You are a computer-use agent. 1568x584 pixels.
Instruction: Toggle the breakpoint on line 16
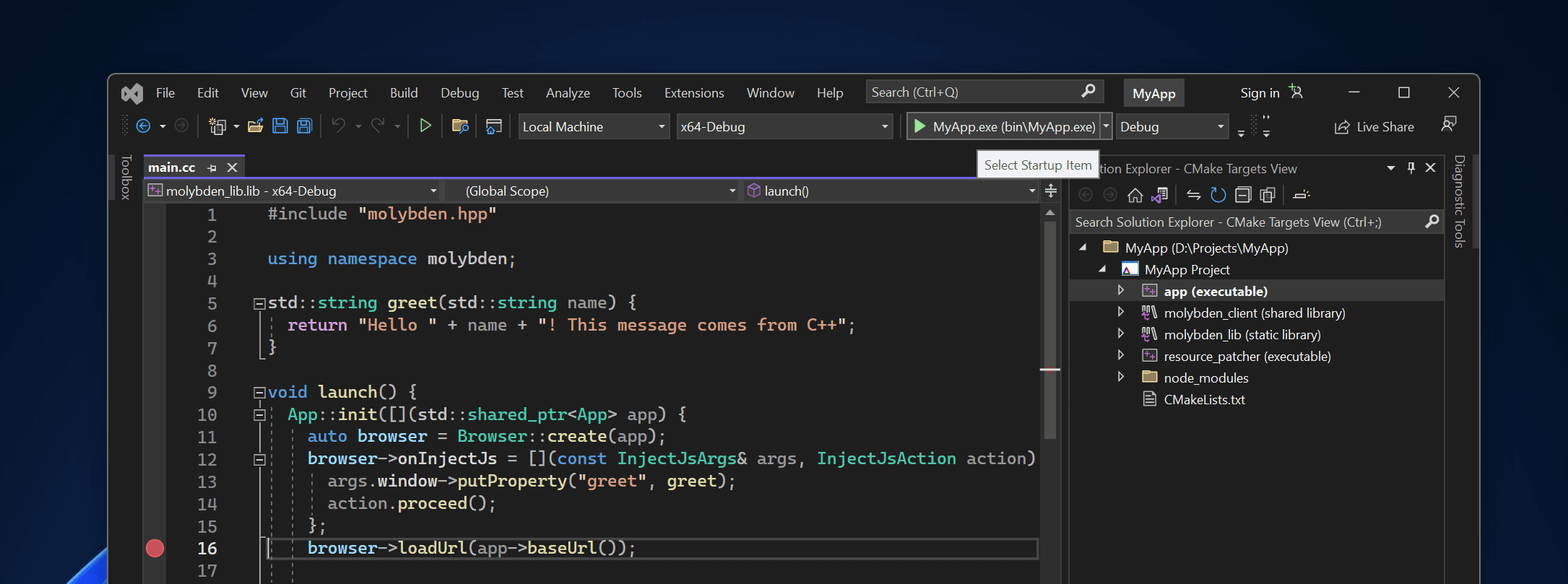click(155, 548)
